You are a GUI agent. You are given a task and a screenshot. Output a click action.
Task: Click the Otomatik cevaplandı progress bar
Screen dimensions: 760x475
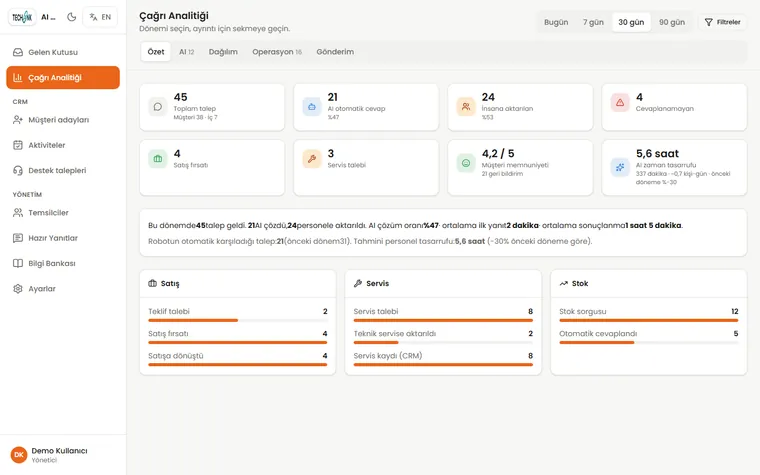(649, 343)
